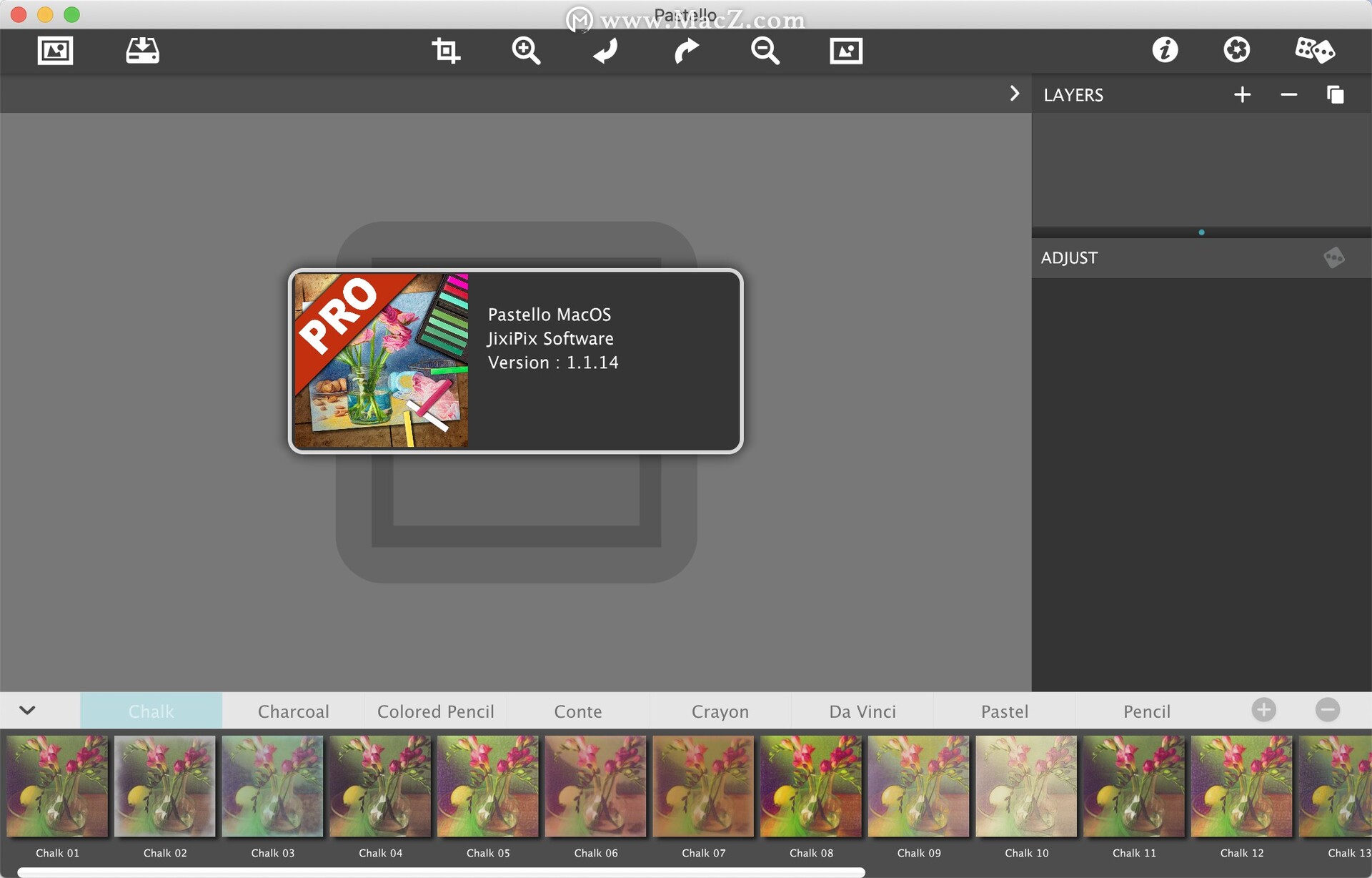Click the LAYERS panel header

tap(1073, 94)
